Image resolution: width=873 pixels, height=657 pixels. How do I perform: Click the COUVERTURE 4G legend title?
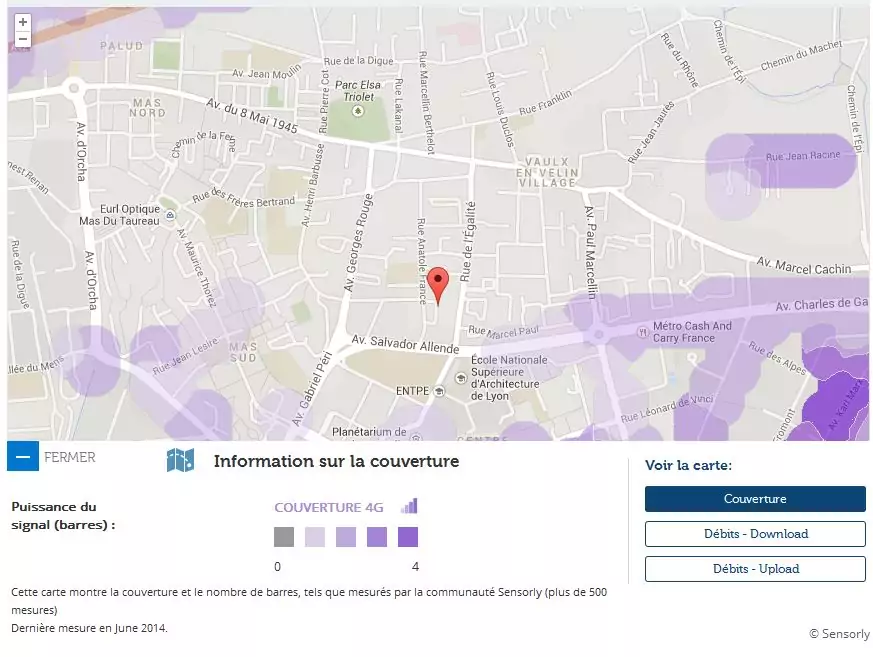pyautogui.click(x=329, y=507)
